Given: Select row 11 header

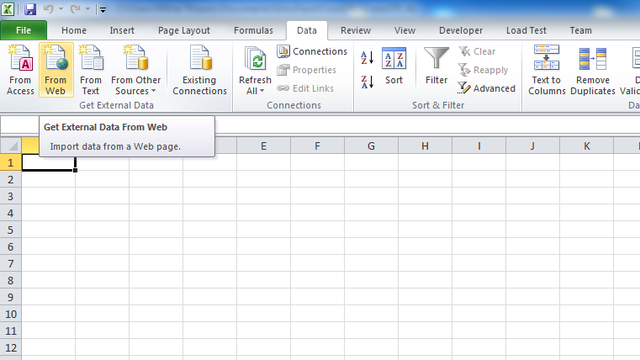Looking at the screenshot, I should tap(11, 331).
